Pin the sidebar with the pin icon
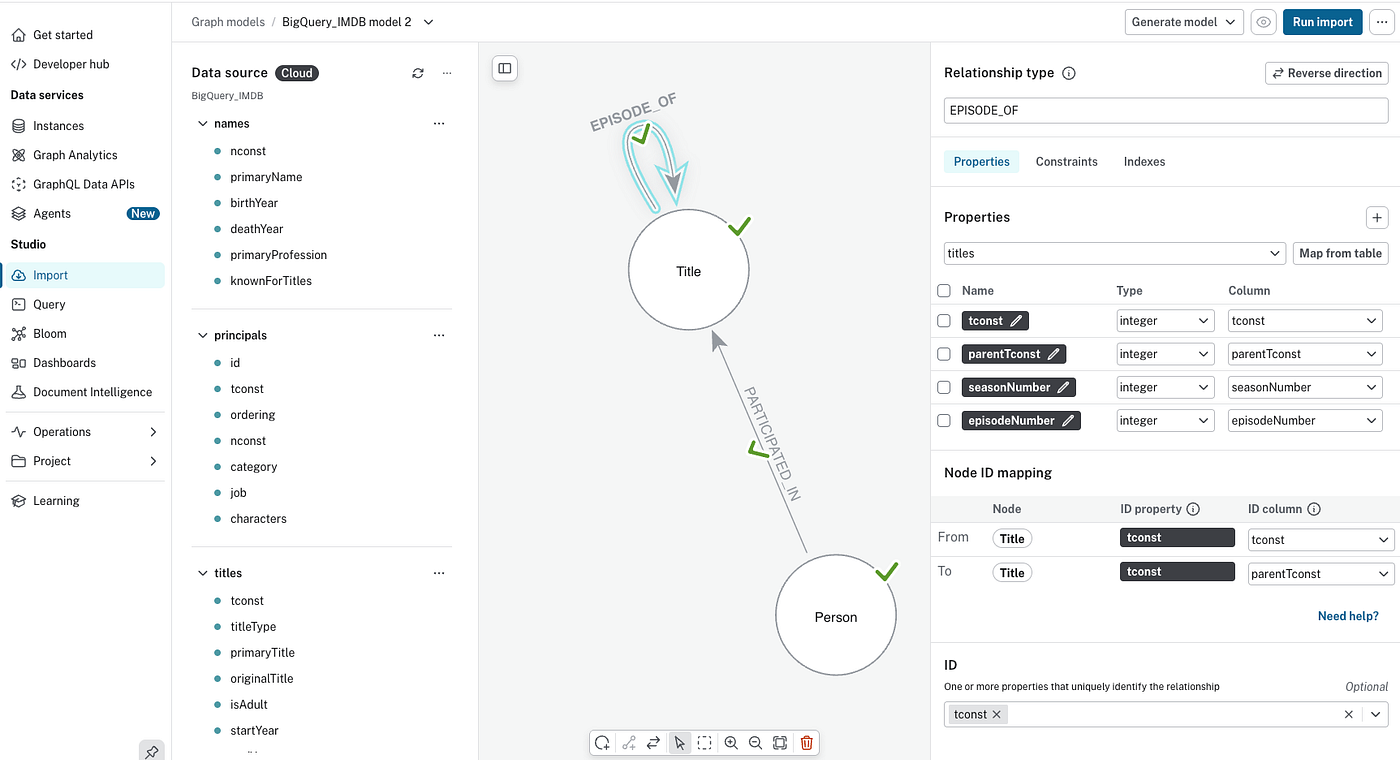The height and width of the screenshot is (760, 1400). (152, 751)
